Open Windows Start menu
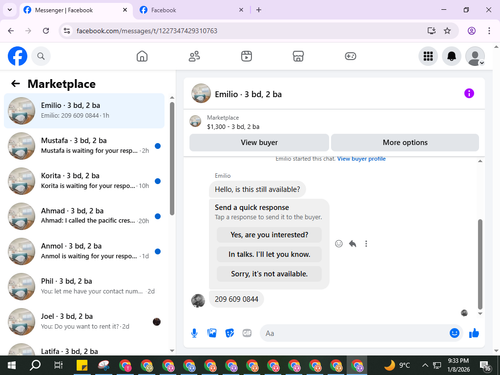This screenshot has height=375, width=500. point(11,365)
